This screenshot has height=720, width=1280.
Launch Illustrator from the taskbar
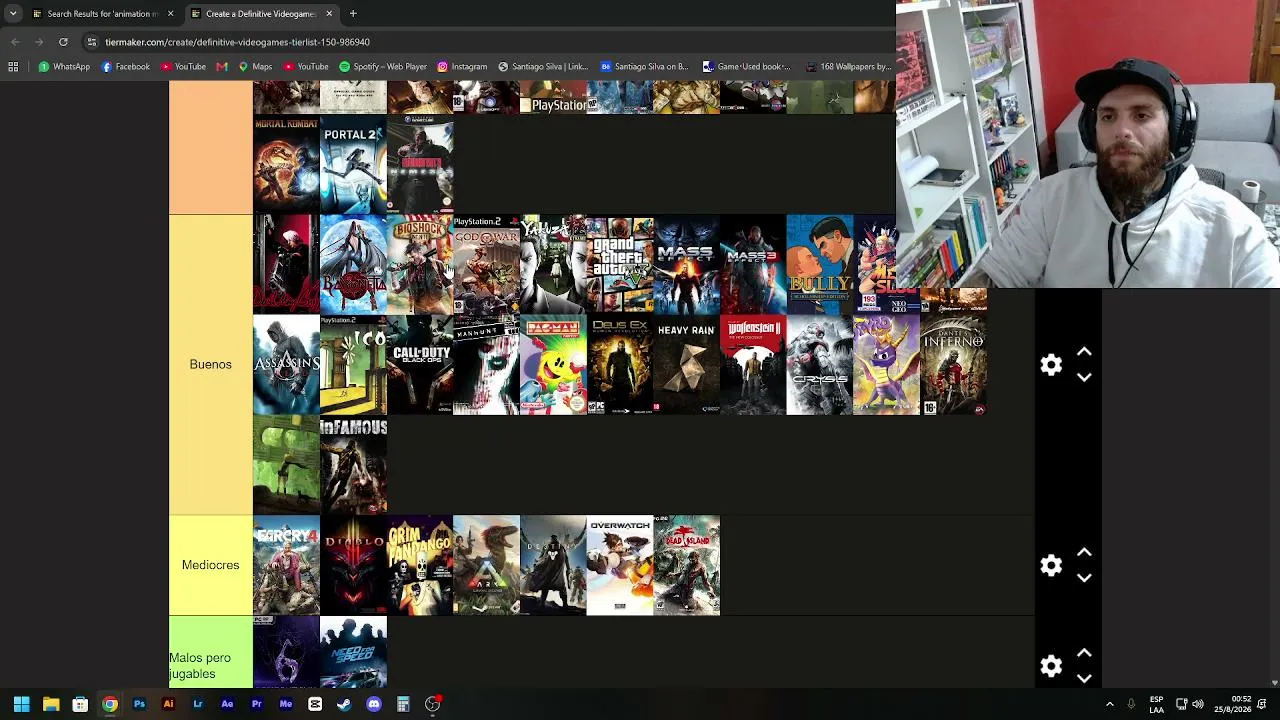[x=168, y=704]
